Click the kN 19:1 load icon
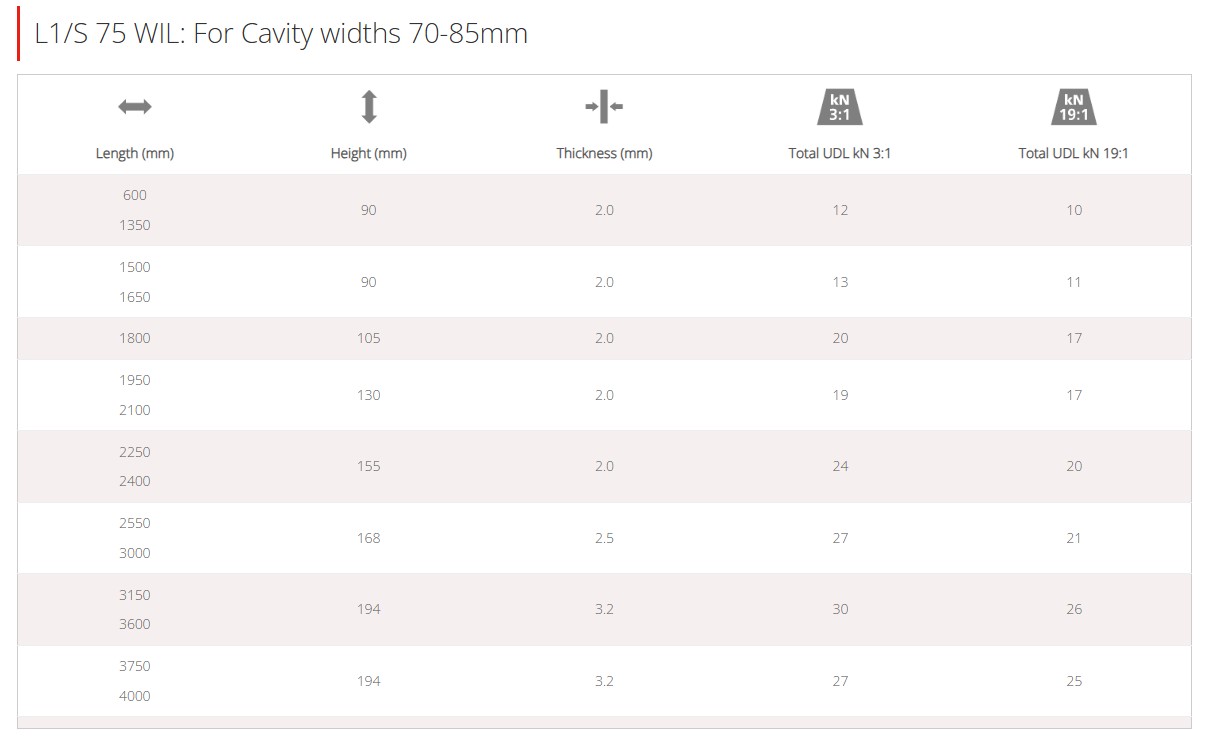Screen dimensions: 1207x743 tap(1074, 107)
